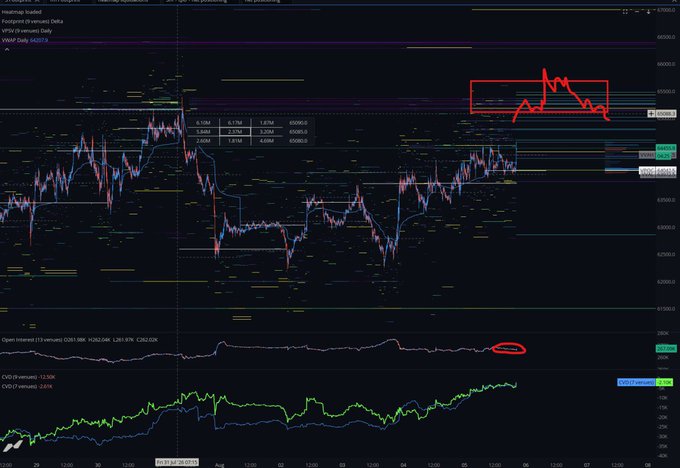The height and width of the screenshot is (468, 680).
Task: Click the green 64455 current price label
Action: (x=666, y=148)
